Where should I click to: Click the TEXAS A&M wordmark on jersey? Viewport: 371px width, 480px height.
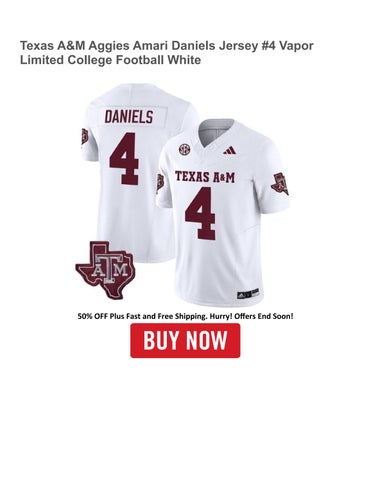205,177
